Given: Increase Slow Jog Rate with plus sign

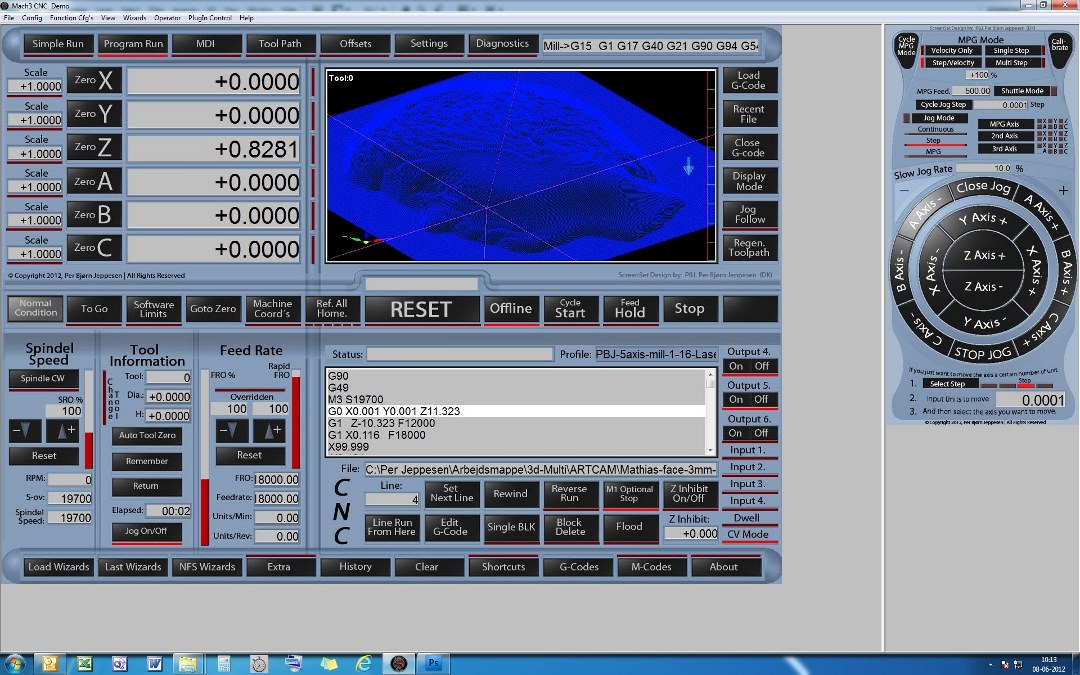Looking at the screenshot, I should click(1063, 190).
